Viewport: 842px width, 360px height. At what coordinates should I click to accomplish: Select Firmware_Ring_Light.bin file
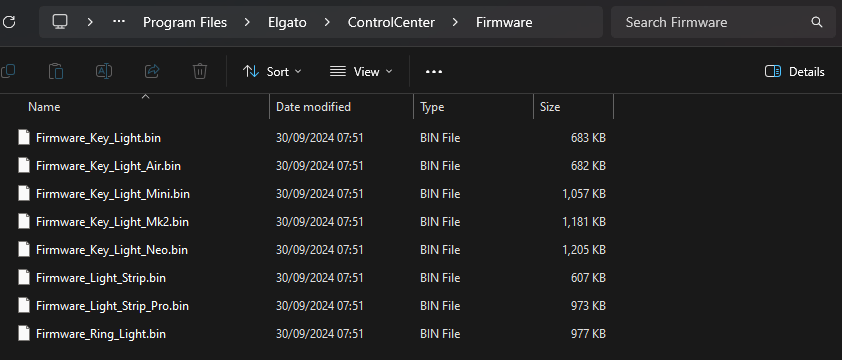[x=101, y=334]
